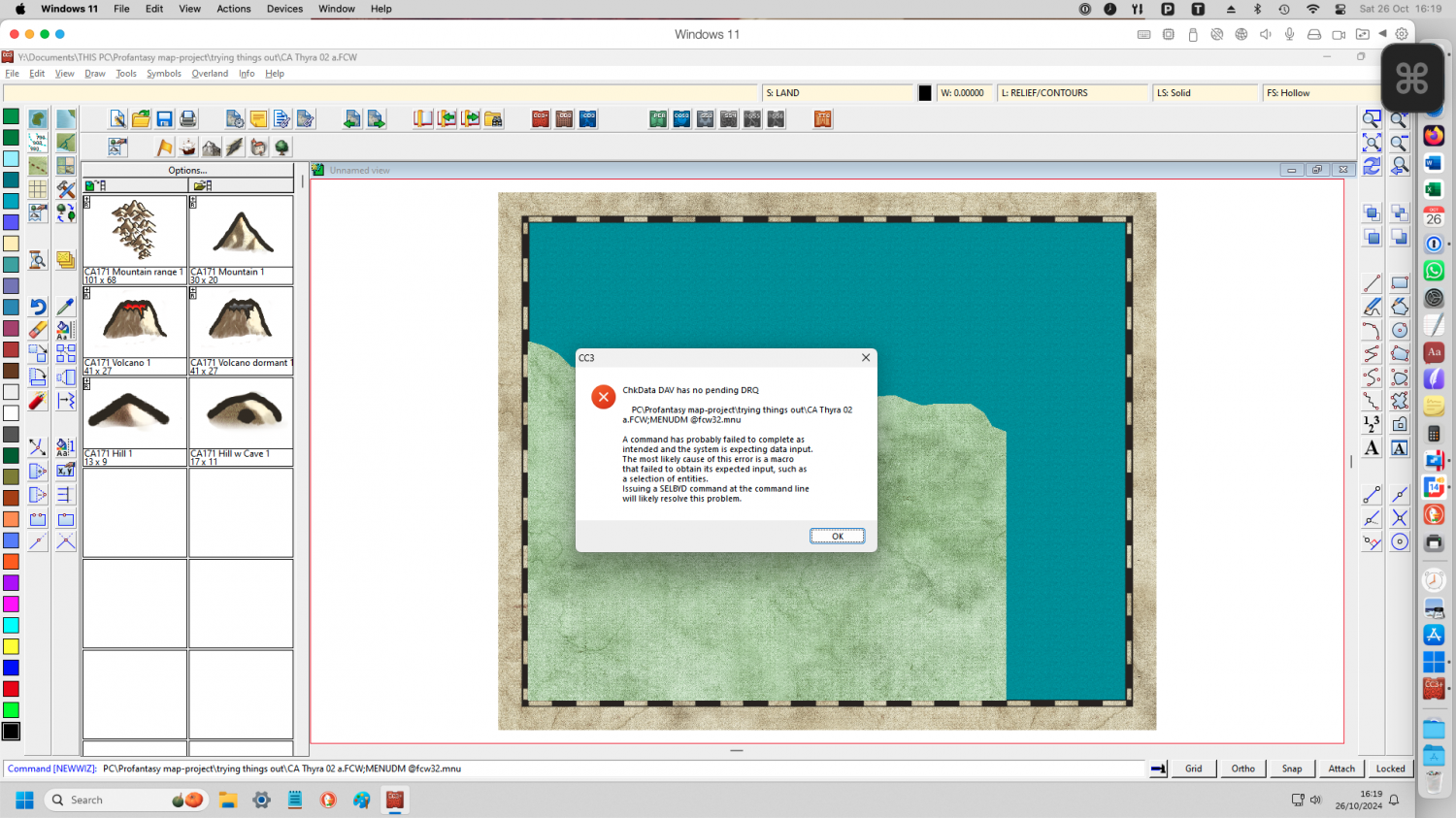This screenshot has height=818, width=1456.
Task: Open WhatsApp from the macOS dock
Action: point(1434,271)
